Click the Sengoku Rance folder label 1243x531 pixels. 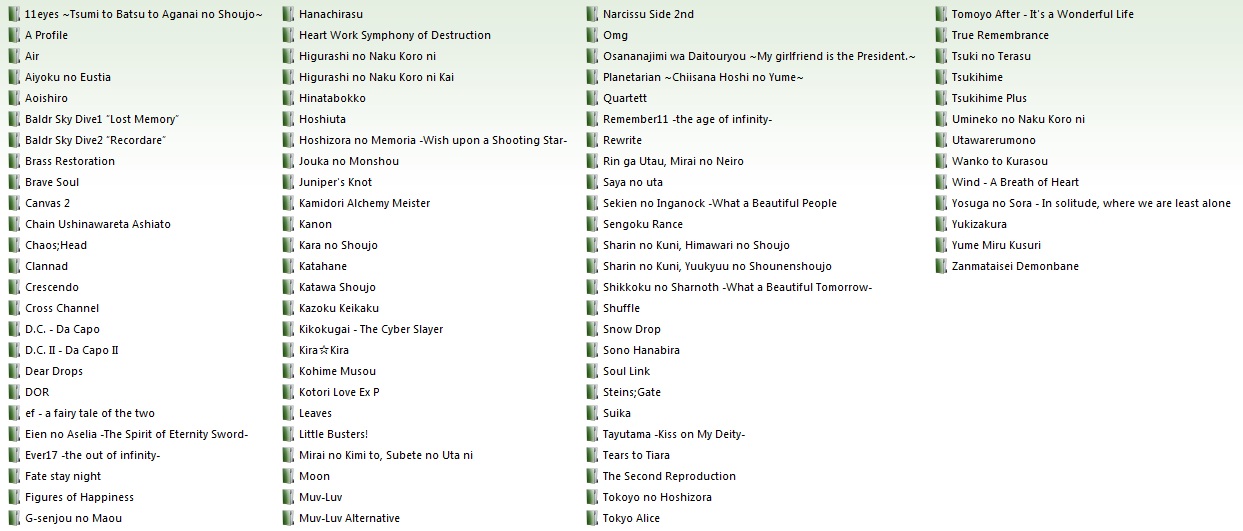pos(643,224)
